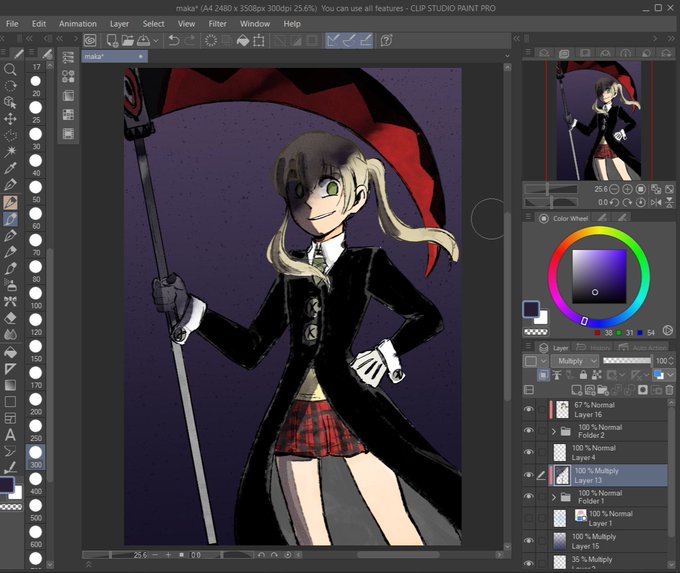The image size is (680, 573).
Task: Expand Folder 1 in layer list
Action: (x=553, y=497)
